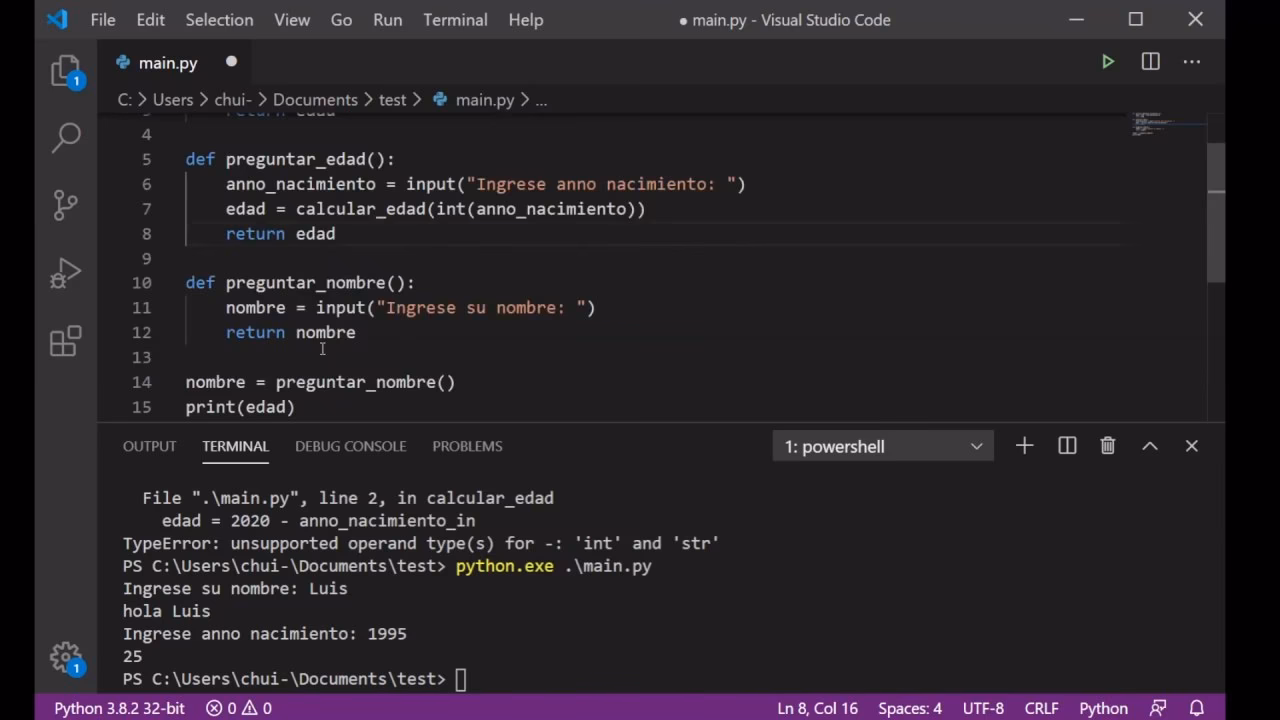Change indentation via Spaces: 4

tap(910, 708)
